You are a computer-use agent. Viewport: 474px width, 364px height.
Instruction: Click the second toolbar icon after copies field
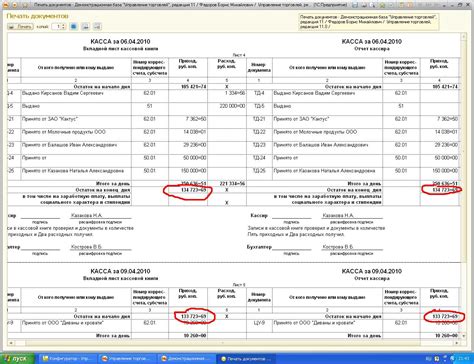click(86, 26)
